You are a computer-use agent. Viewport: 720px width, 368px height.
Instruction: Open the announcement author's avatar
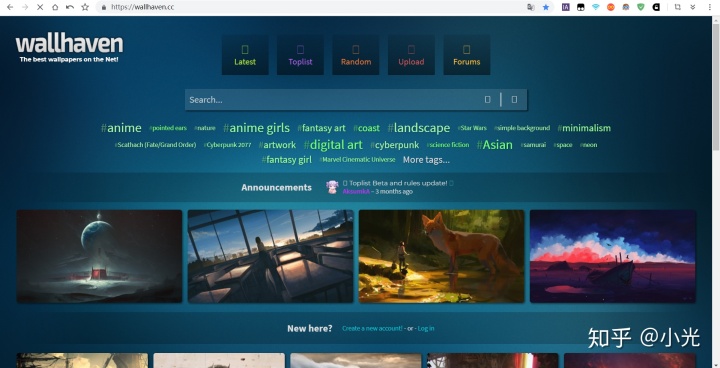tap(332, 187)
